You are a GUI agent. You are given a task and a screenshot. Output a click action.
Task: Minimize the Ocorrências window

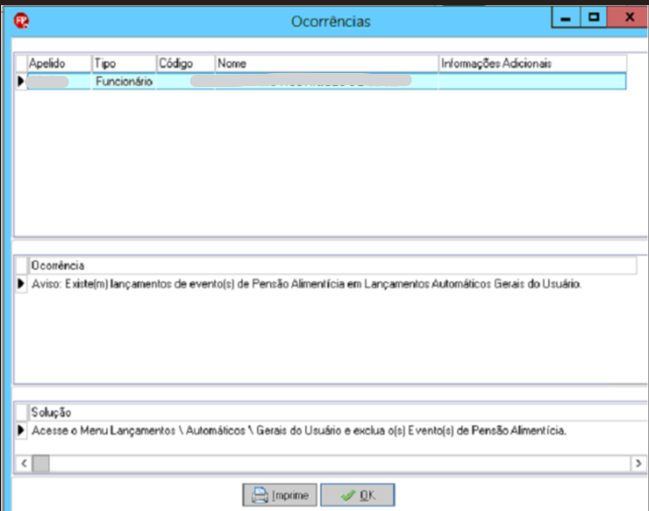[x=565, y=18]
